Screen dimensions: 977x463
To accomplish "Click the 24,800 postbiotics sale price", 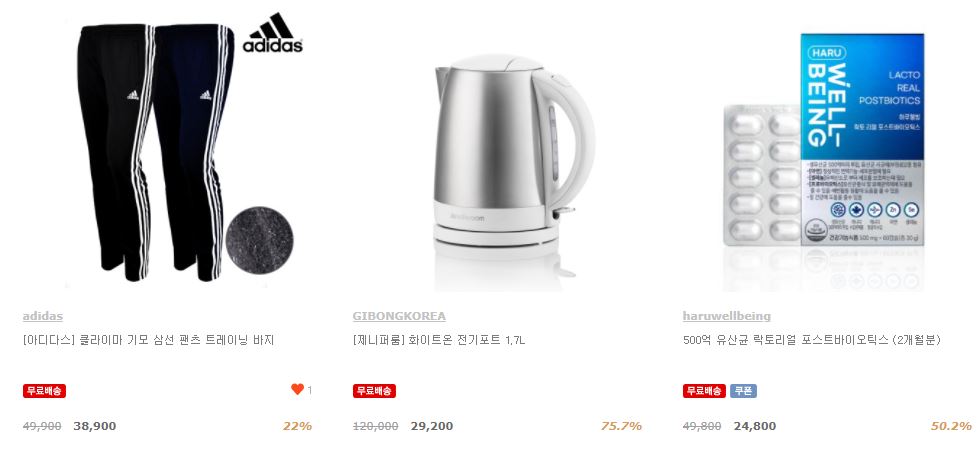I will click(755, 426).
